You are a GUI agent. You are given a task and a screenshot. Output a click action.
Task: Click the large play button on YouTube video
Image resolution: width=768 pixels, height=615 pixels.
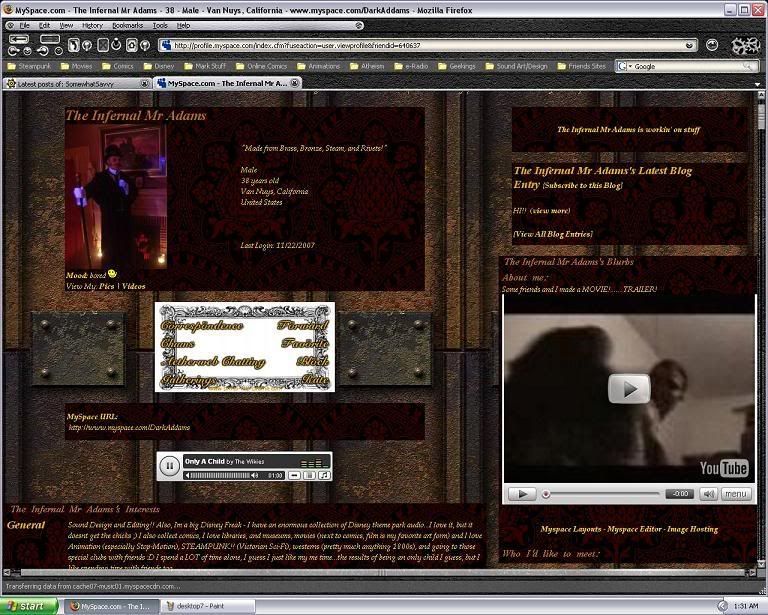pyautogui.click(x=629, y=389)
